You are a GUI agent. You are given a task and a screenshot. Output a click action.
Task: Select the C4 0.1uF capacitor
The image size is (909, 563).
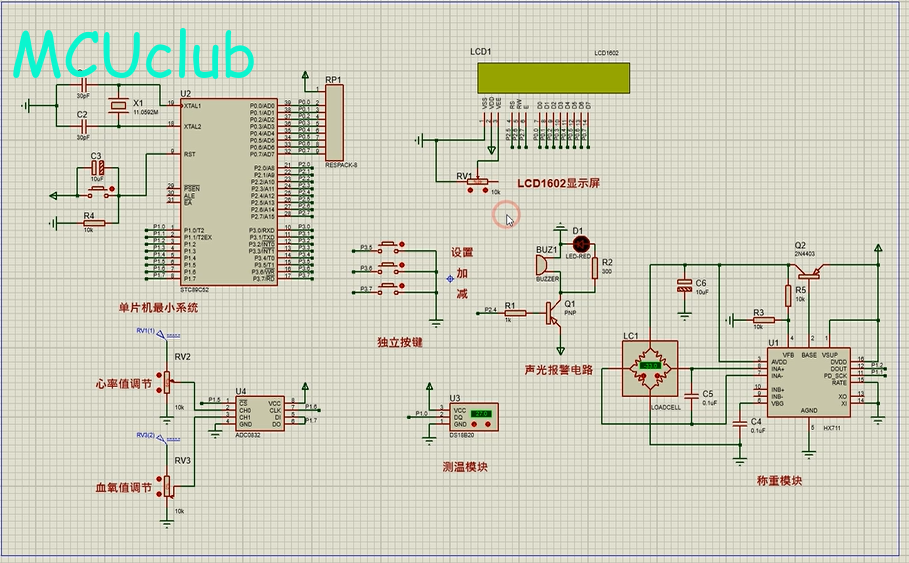740,424
